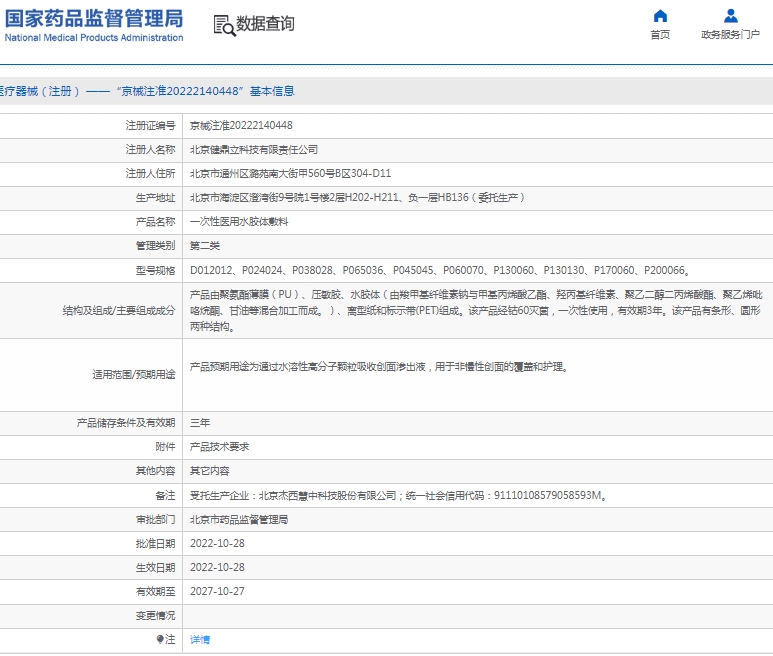
Task: Click the product name 一次性医用水胶体敷料
Action: click(x=239, y=222)
